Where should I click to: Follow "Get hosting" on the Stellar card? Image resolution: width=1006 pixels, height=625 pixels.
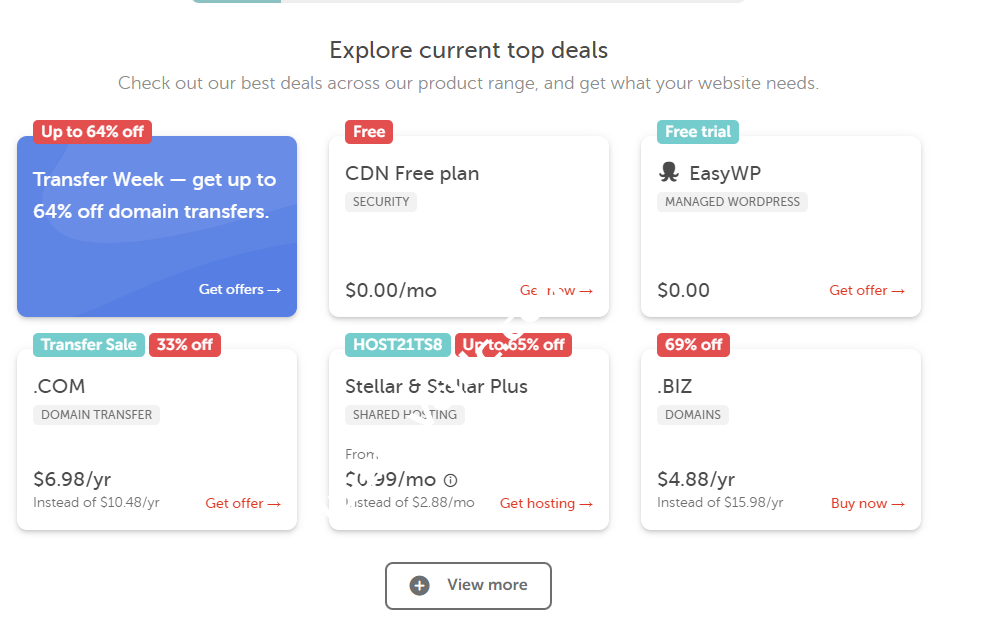(x=546, y=503)
